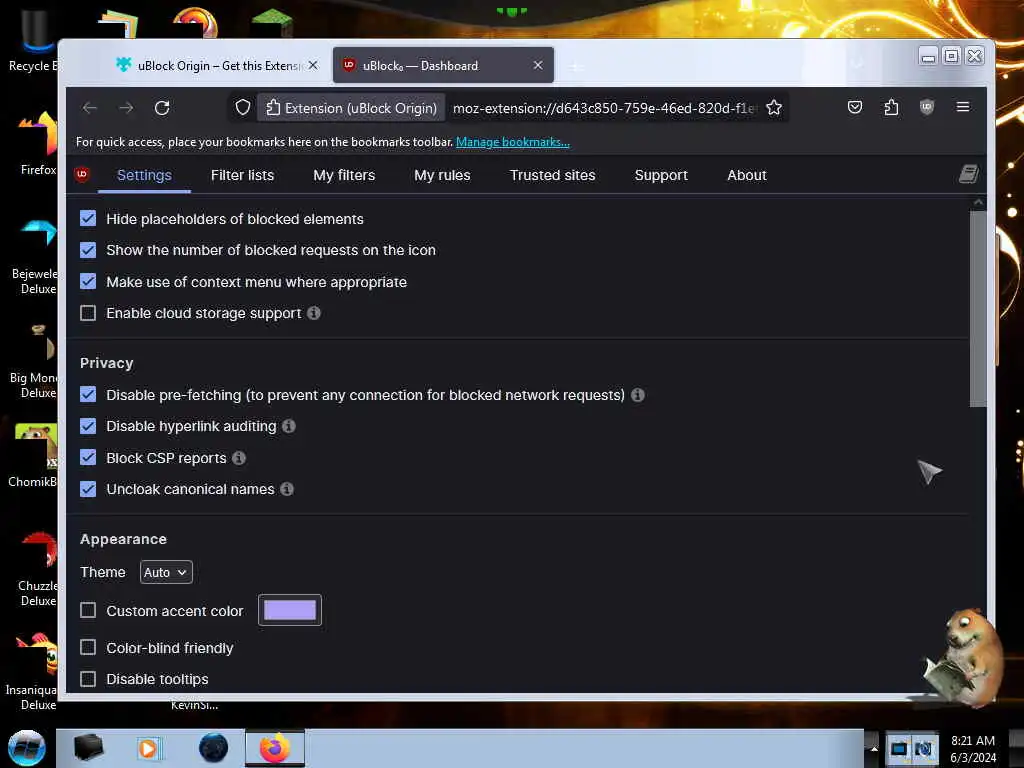Close the uBlock Dashboard tab

(537, 65)
